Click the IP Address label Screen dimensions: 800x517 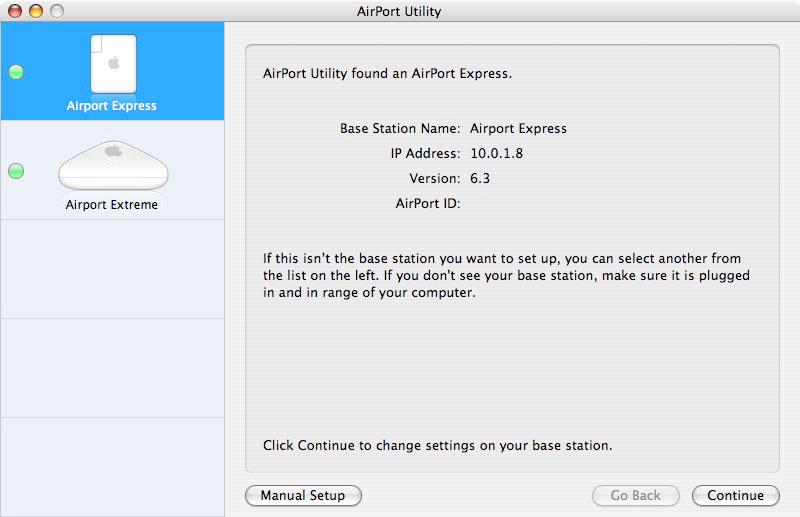click(x=425, y=153)
